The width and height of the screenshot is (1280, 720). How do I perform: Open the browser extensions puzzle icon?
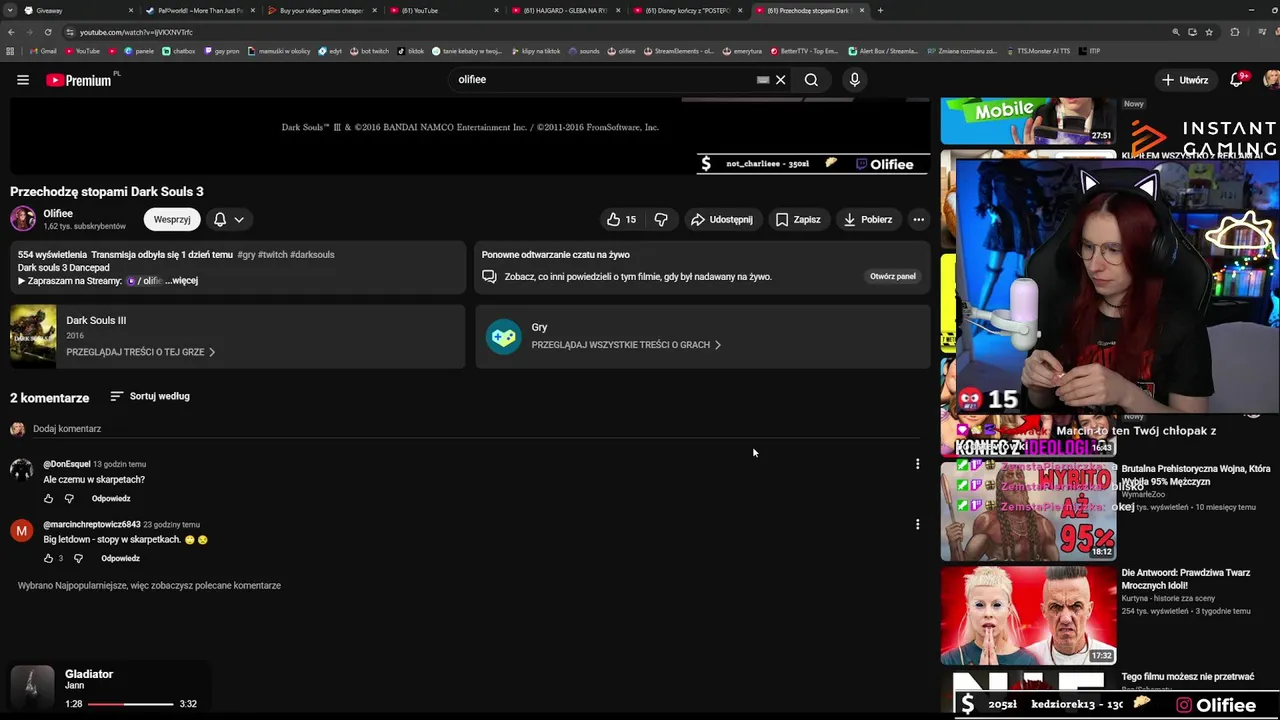[1235, 32]
